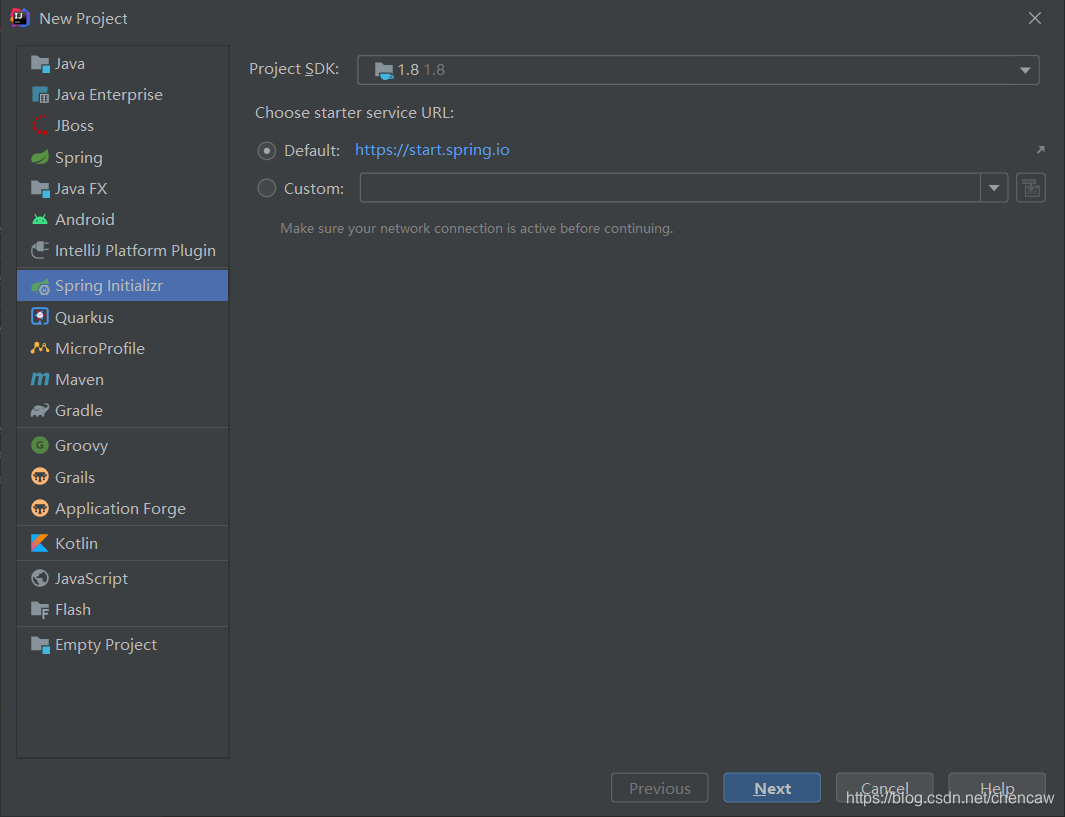
Task: Click the IntelliJ Platform Plugin icon
Action: (x=40, y=251)
